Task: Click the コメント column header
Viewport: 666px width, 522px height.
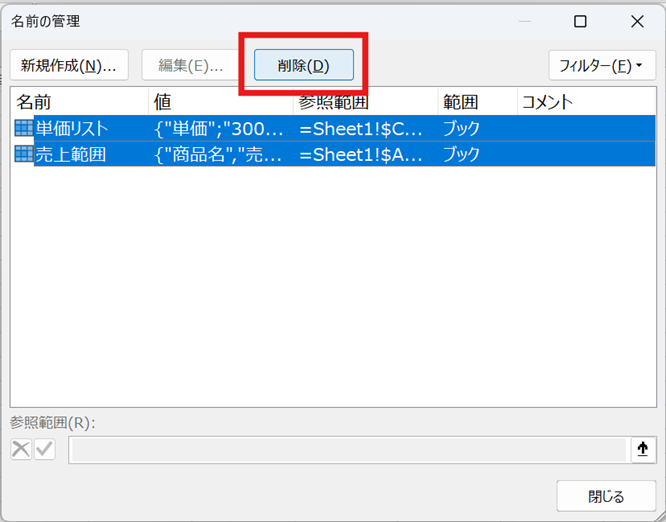Action: [x=585, y=102]
